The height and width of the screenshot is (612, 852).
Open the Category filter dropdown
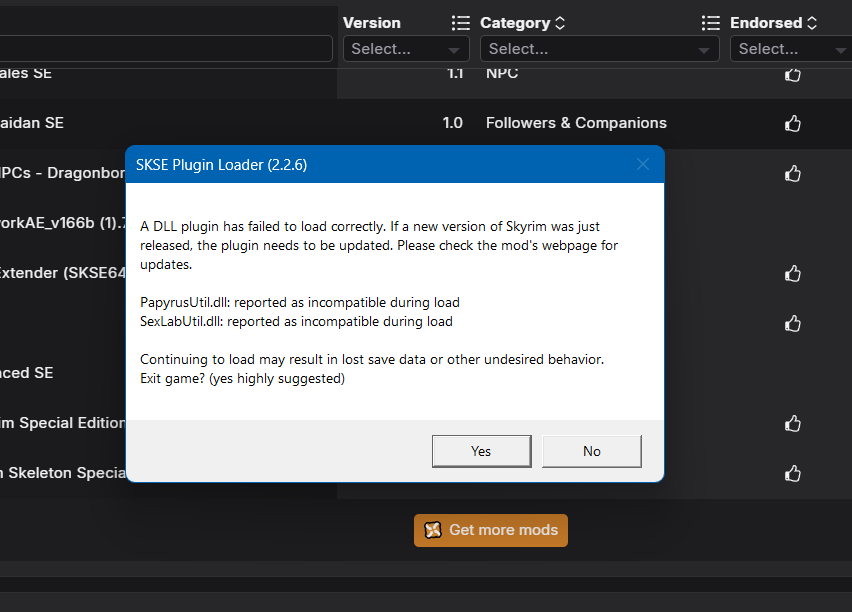pos(599,49)
